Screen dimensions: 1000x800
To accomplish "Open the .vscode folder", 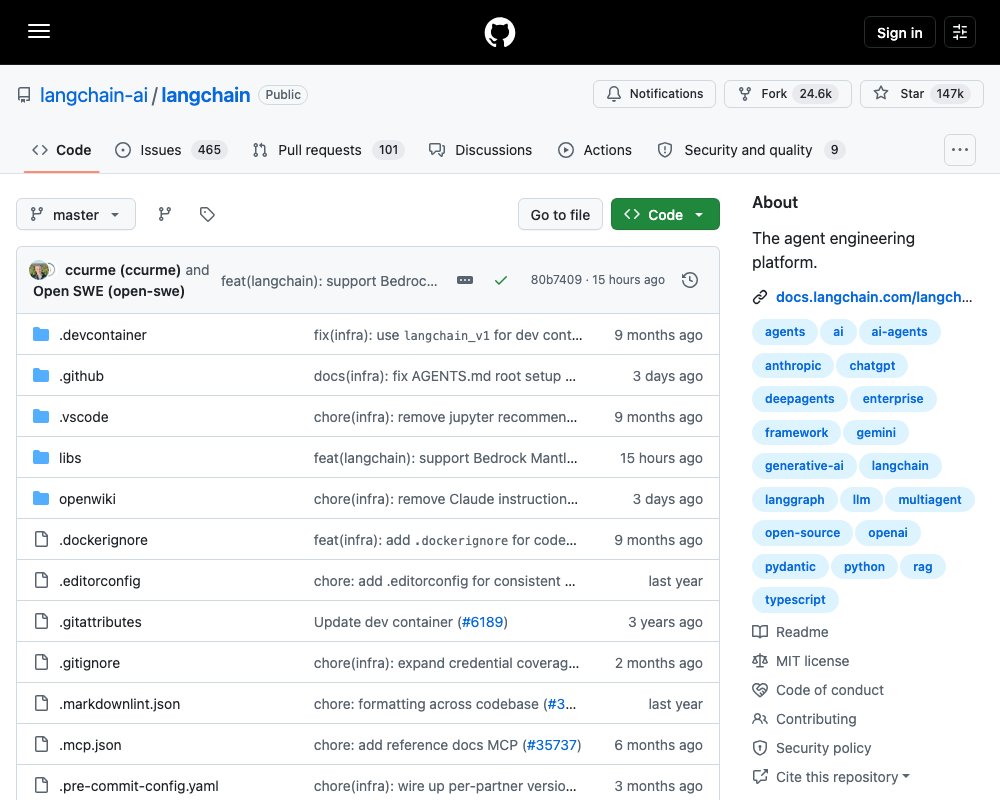I will point(84,417).
